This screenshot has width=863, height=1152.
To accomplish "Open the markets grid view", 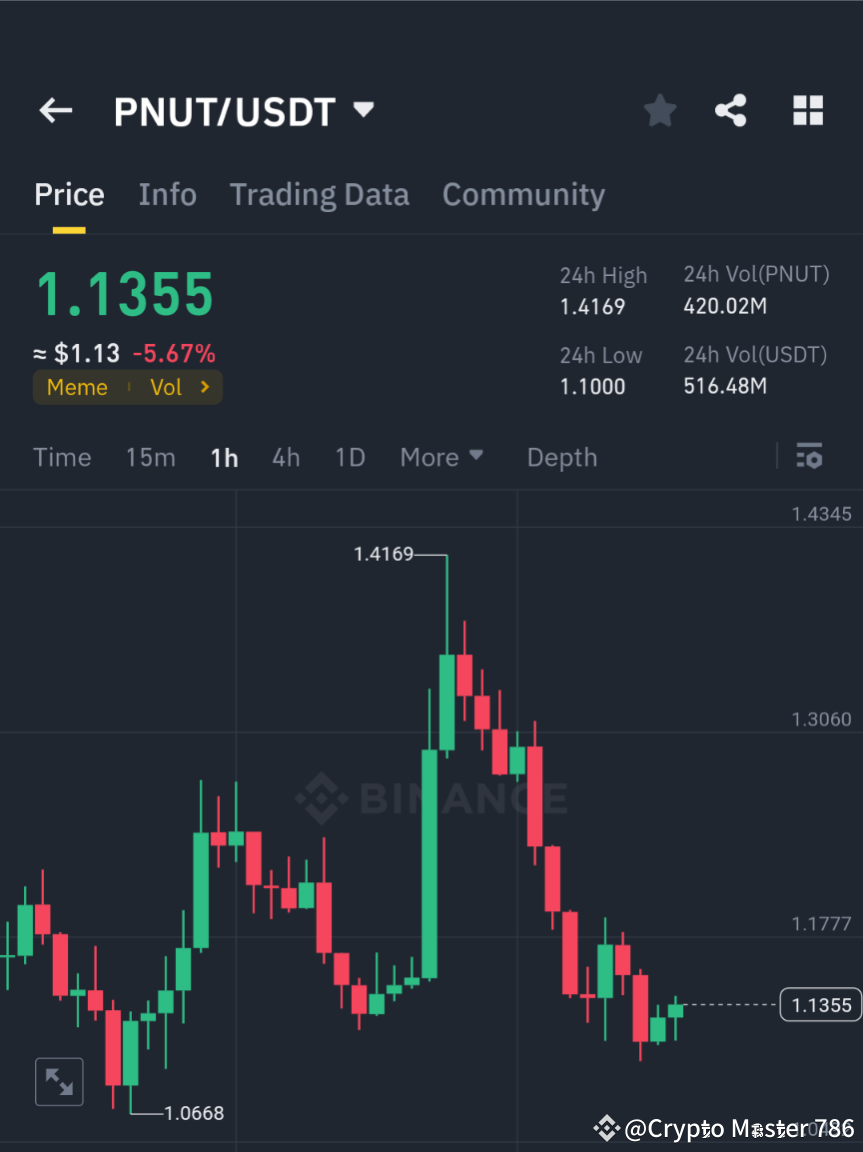I will tap(807, 111).
